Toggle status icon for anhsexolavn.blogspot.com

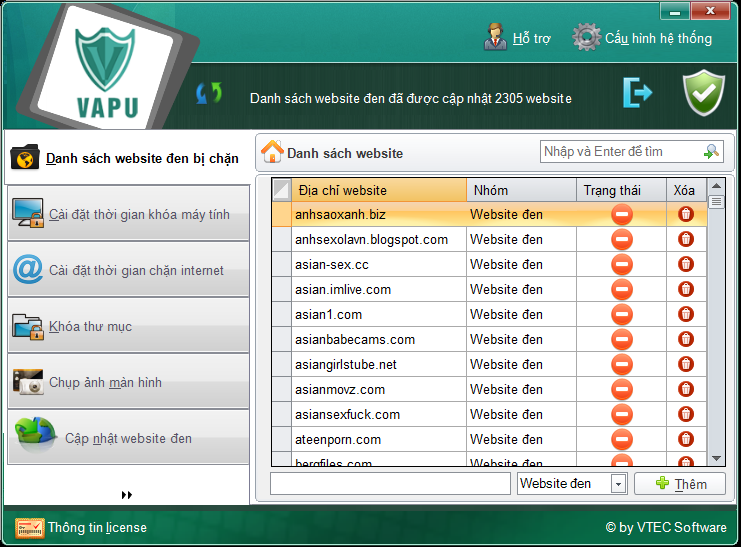622,239
